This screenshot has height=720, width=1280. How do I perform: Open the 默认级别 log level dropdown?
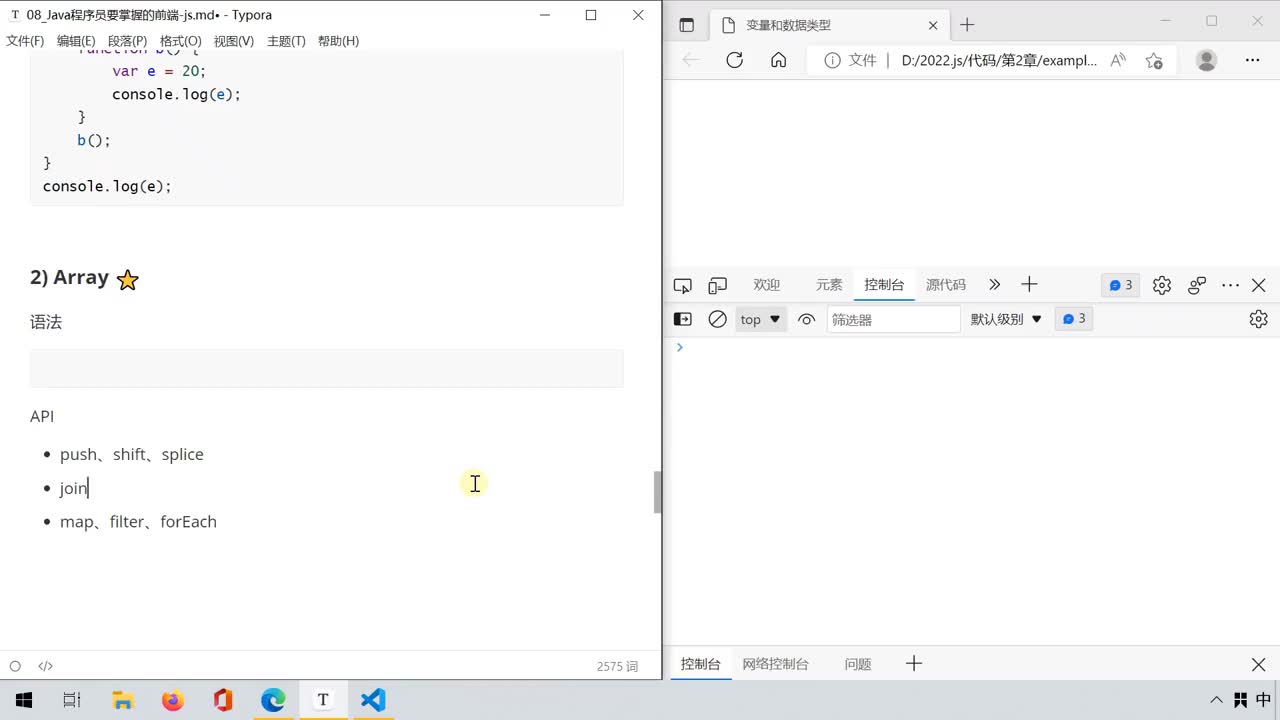pos(1006,319)
